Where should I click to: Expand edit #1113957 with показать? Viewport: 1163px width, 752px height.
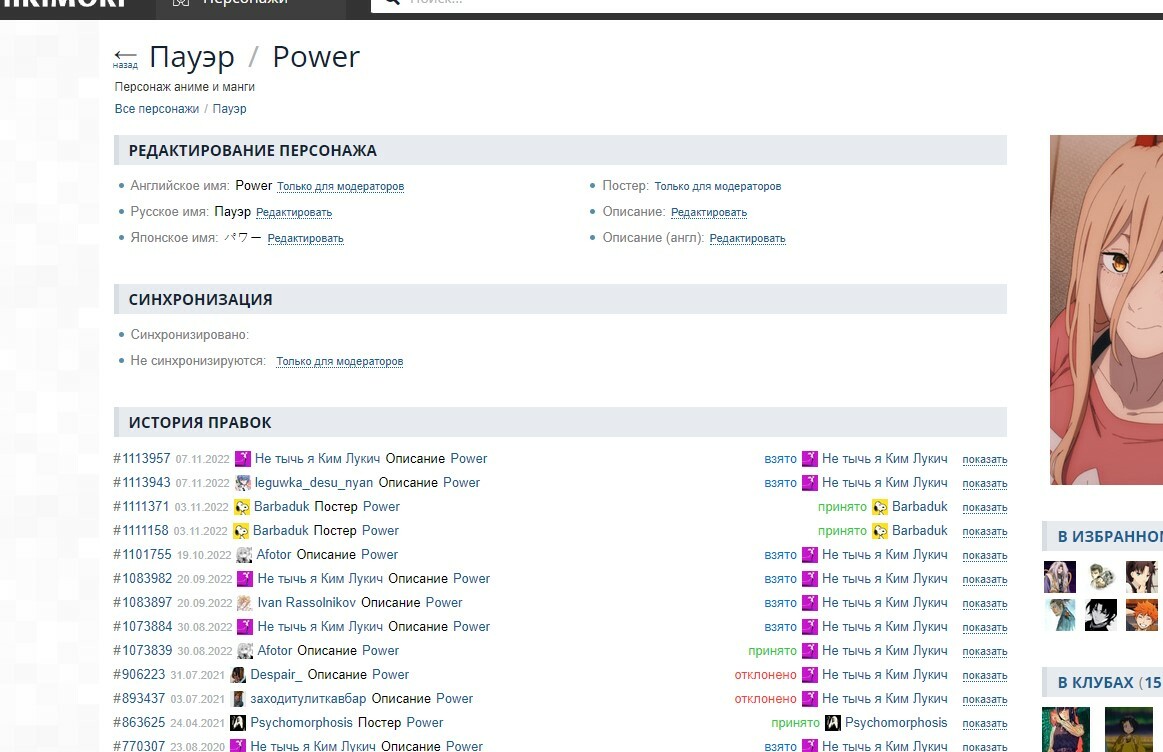(984, 460)
